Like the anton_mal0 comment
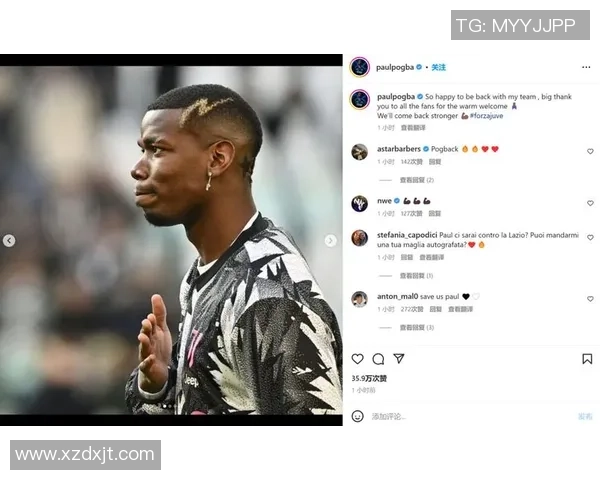 click(590, 299)
